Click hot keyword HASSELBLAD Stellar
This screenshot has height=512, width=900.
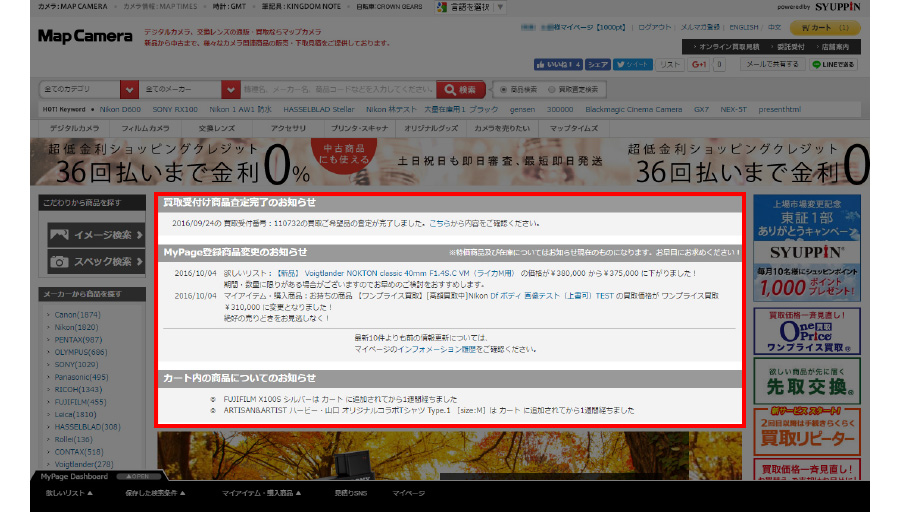coord(319,110)
